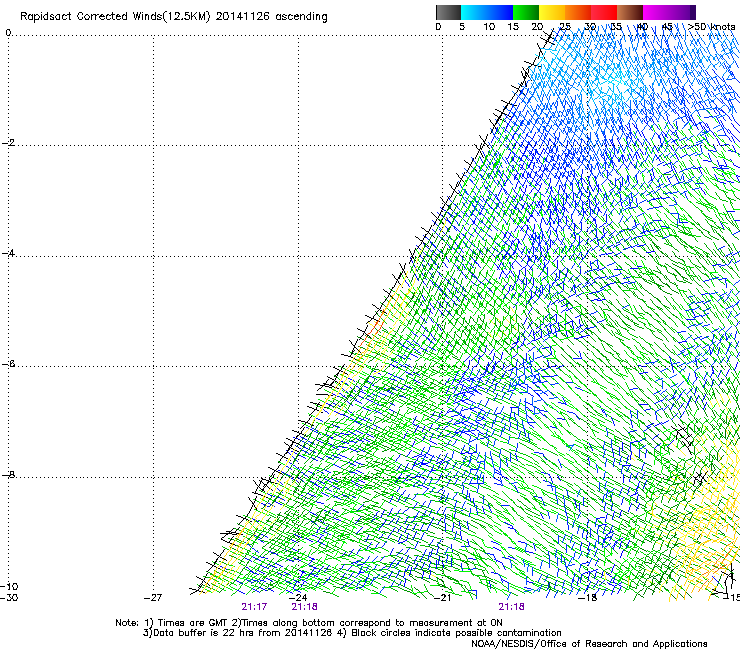
Task: Choose the brown 35-40 knots color segment
Action: click(630, 12)
